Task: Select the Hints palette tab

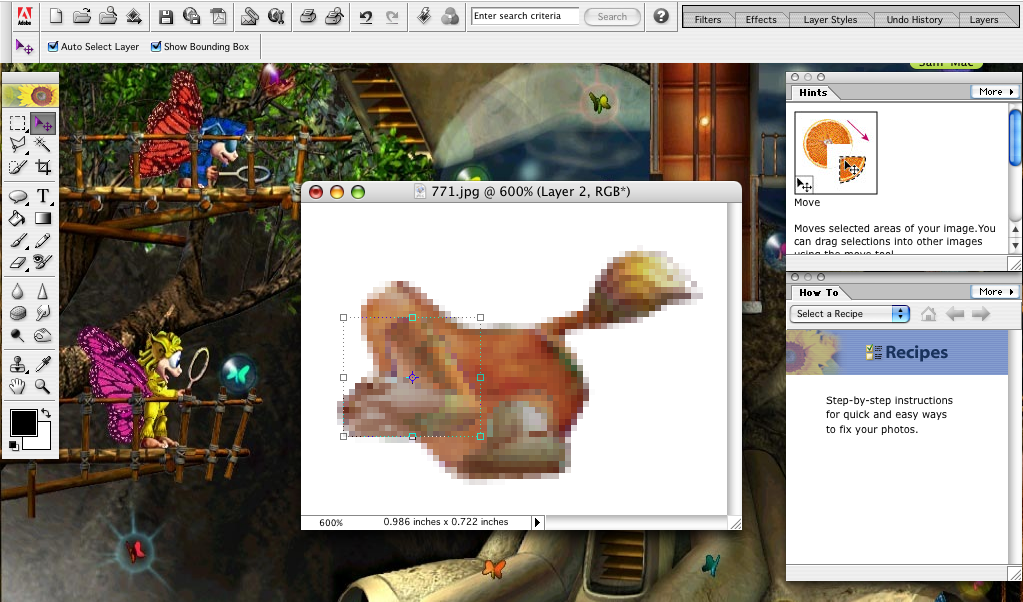Action: tap(813, 93)
